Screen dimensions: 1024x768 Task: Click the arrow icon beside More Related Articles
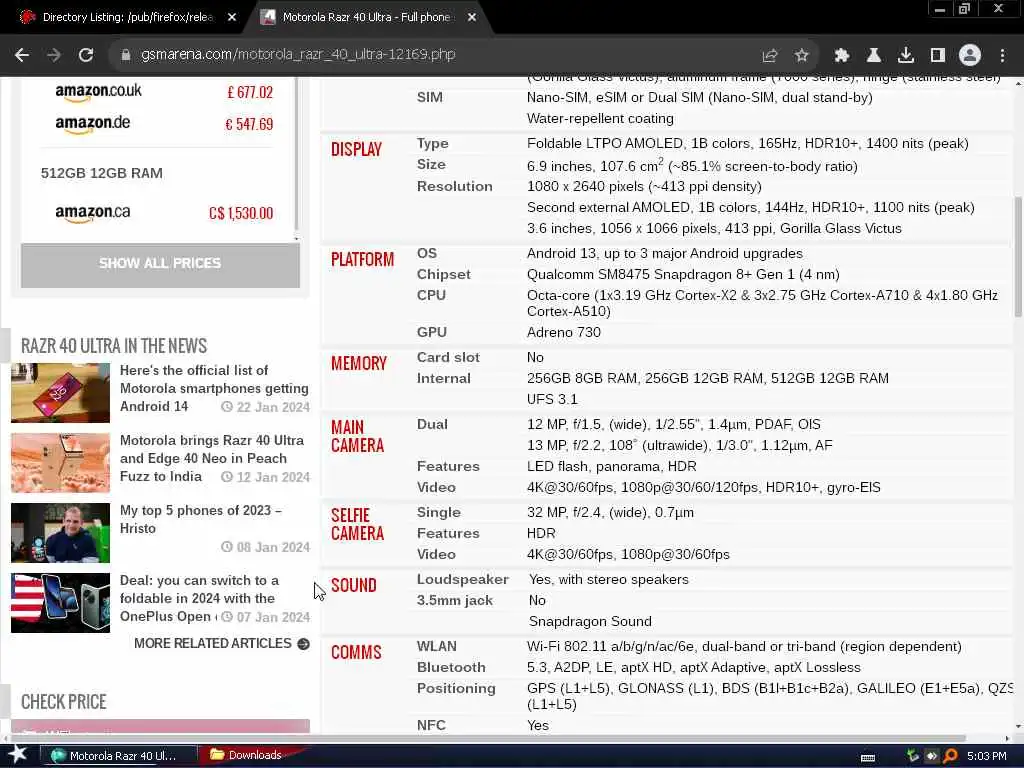303,645
